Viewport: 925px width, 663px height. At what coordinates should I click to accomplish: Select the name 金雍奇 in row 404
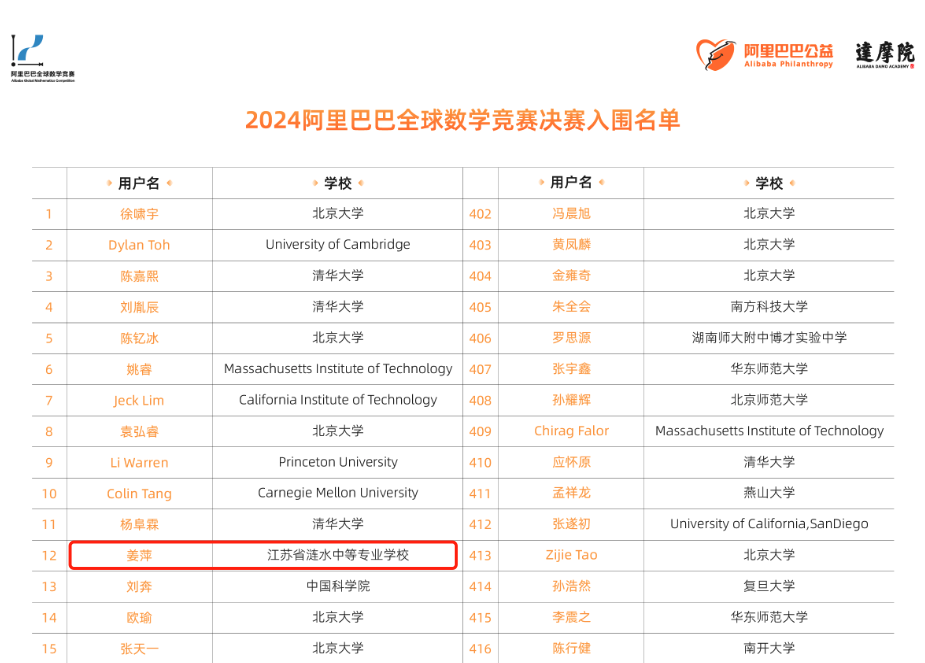pos(571,275)
